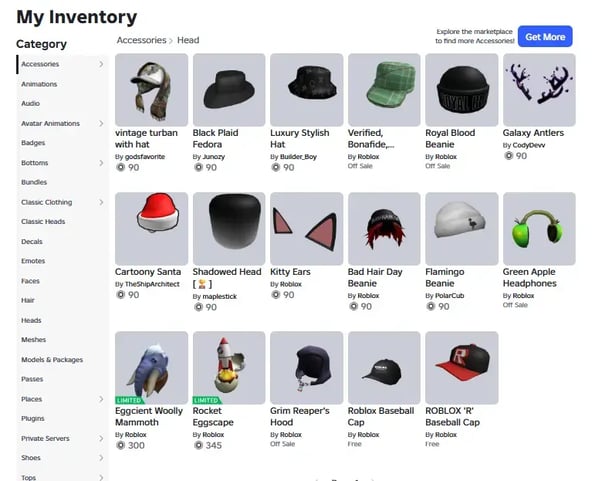Viewport: 595px width, 481px height.
Task: Open the Eggcient Woolly Mammoth thumbnail
Action: pos(151,368)
